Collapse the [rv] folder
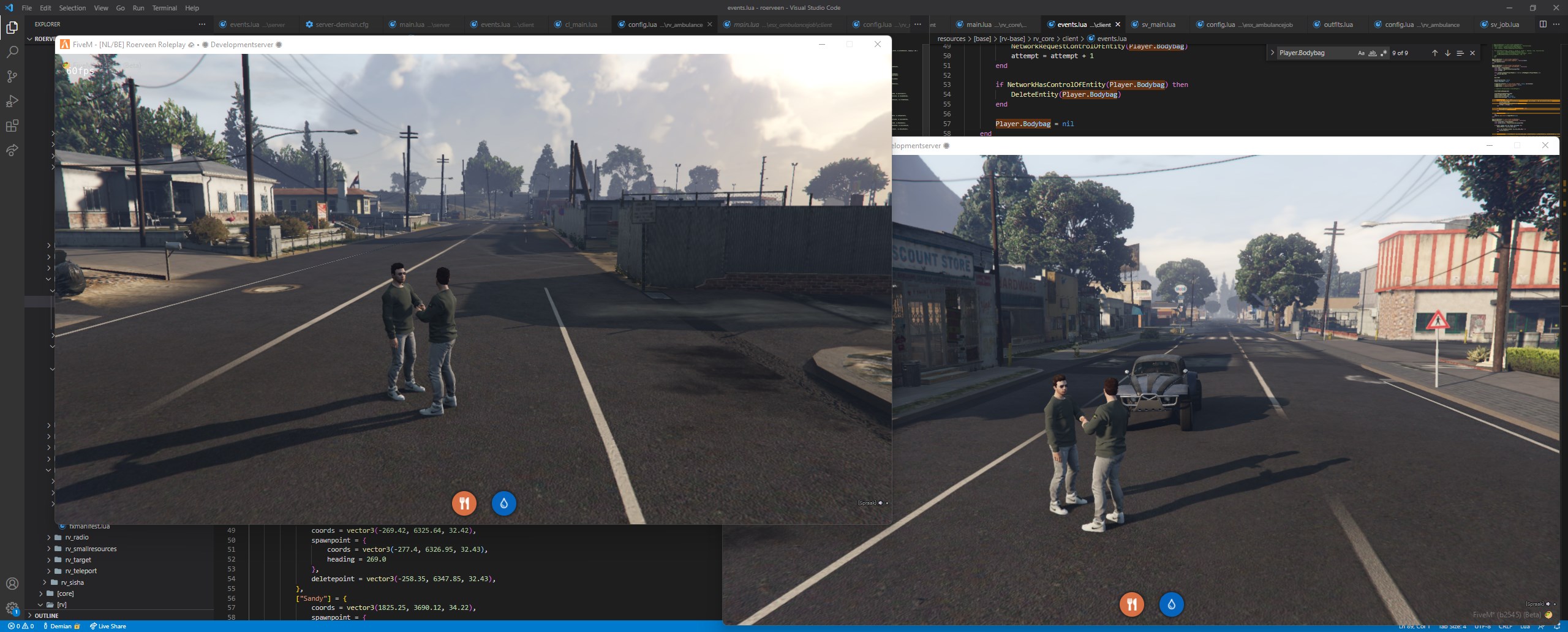 61,604
